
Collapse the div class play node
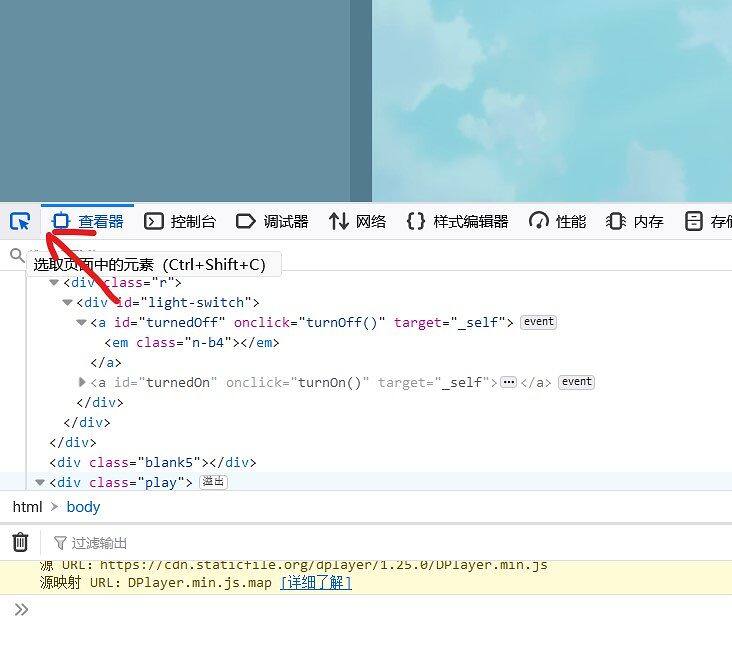pos(41,482)
